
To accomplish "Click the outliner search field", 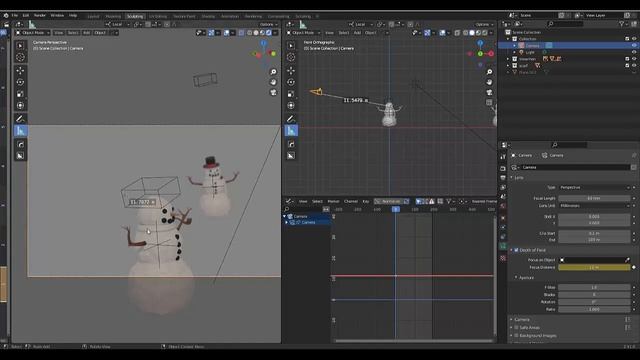I will [565, 24].
